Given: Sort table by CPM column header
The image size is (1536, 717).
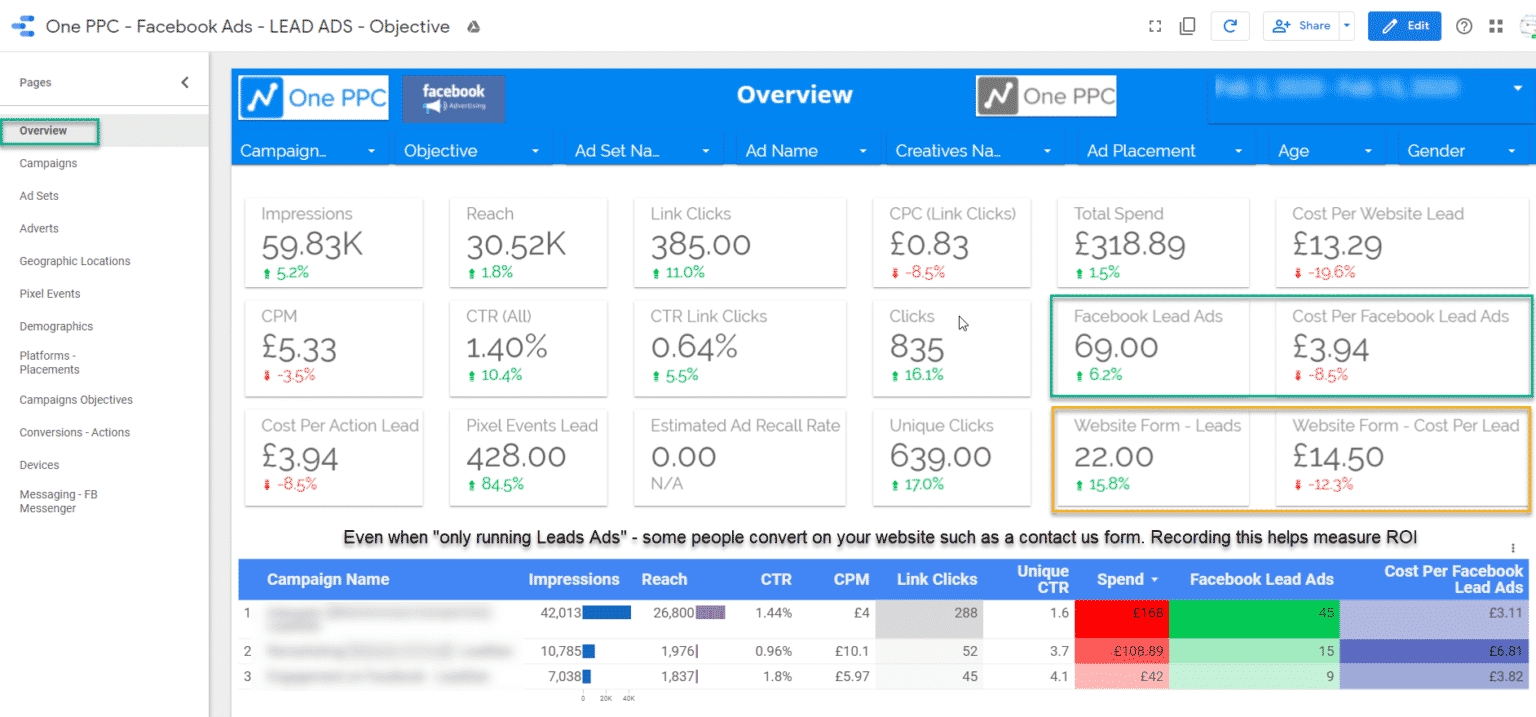Looking at the screenshot, I should [x=852, y=580].
